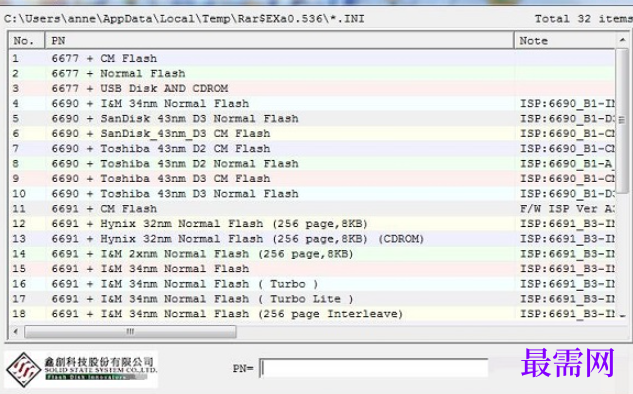Select row '6677 + USB Disk AND CDROM'
633x394 pixels.
tap(312, 88)
